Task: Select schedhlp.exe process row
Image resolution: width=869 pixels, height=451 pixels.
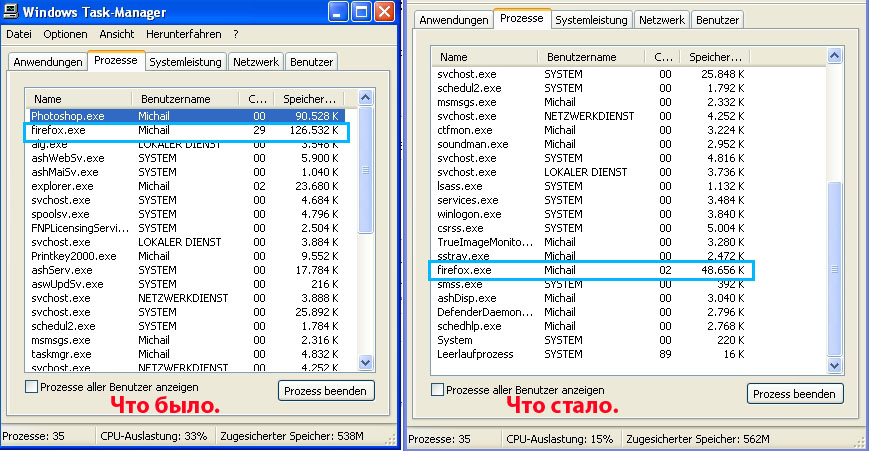Action: (x=591, y=326)
